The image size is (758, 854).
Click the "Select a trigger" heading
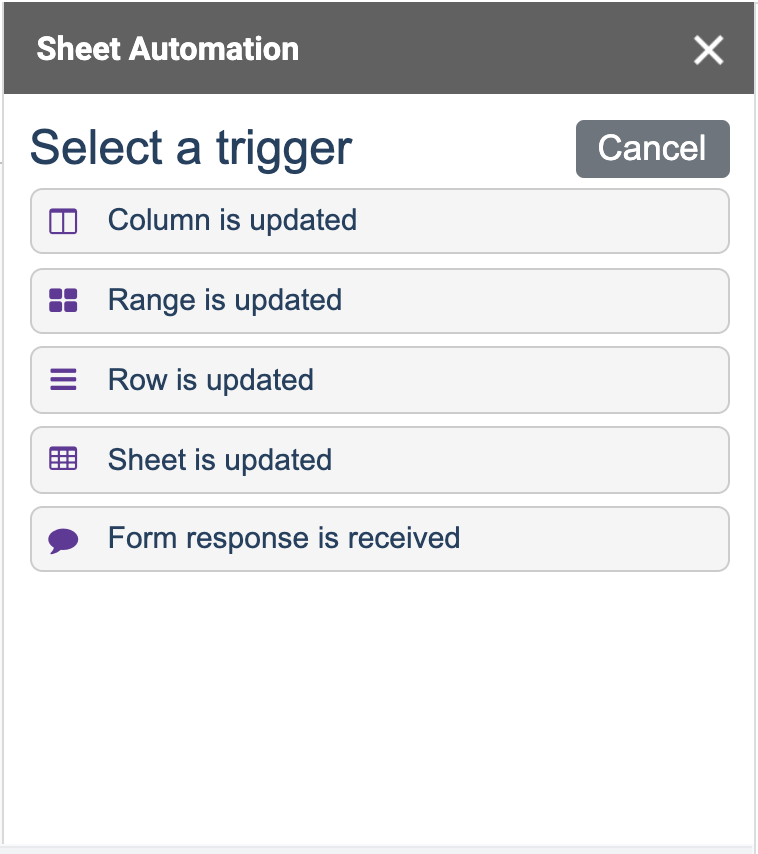click(191, 148)
